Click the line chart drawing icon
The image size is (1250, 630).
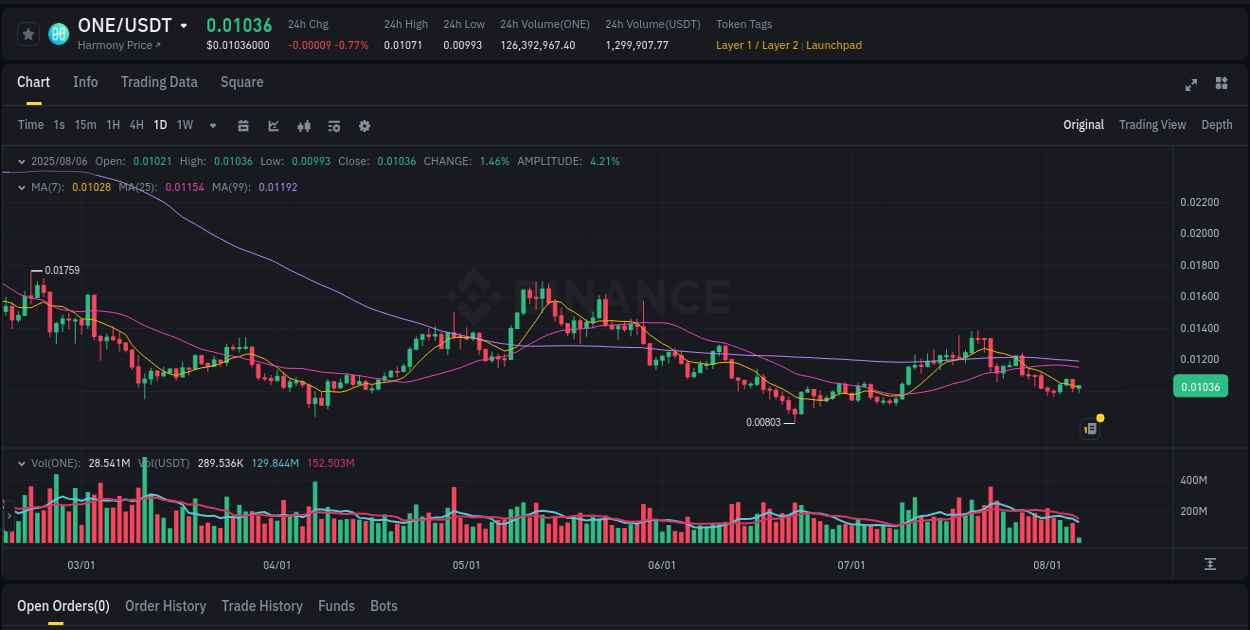[273, 126]
